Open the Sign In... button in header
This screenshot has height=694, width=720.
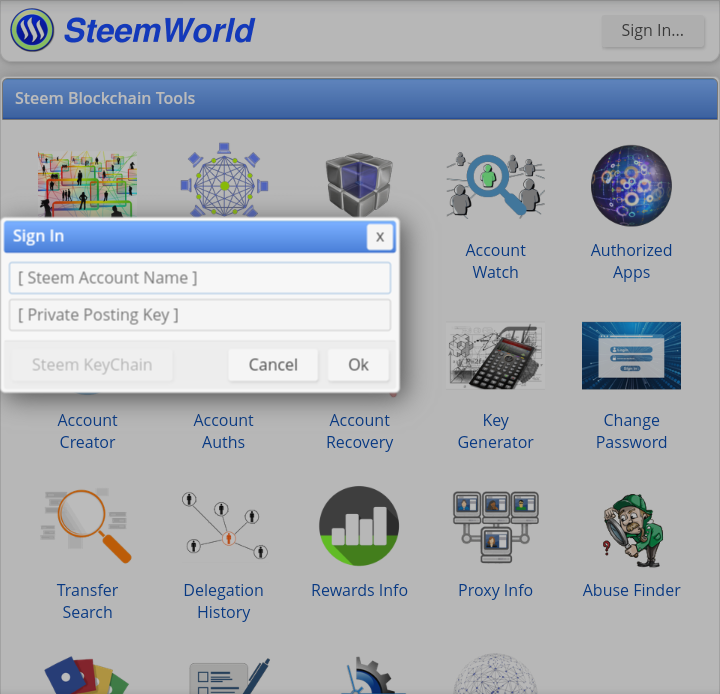click(x=652, y=31)
